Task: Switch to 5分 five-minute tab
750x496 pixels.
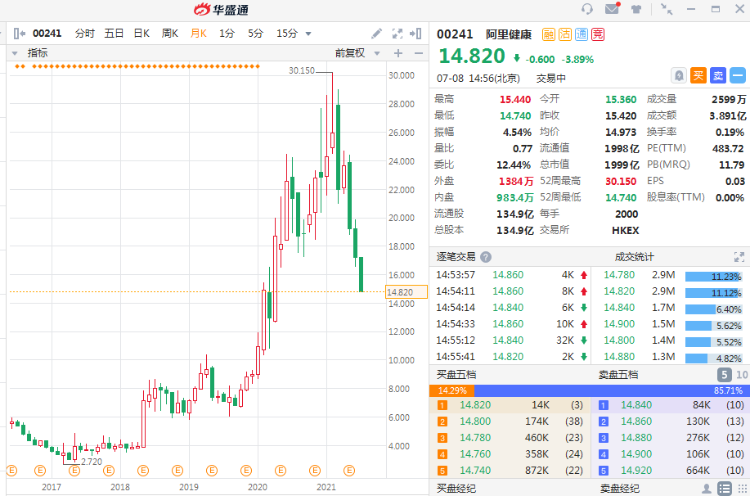Action: (255, 33)
